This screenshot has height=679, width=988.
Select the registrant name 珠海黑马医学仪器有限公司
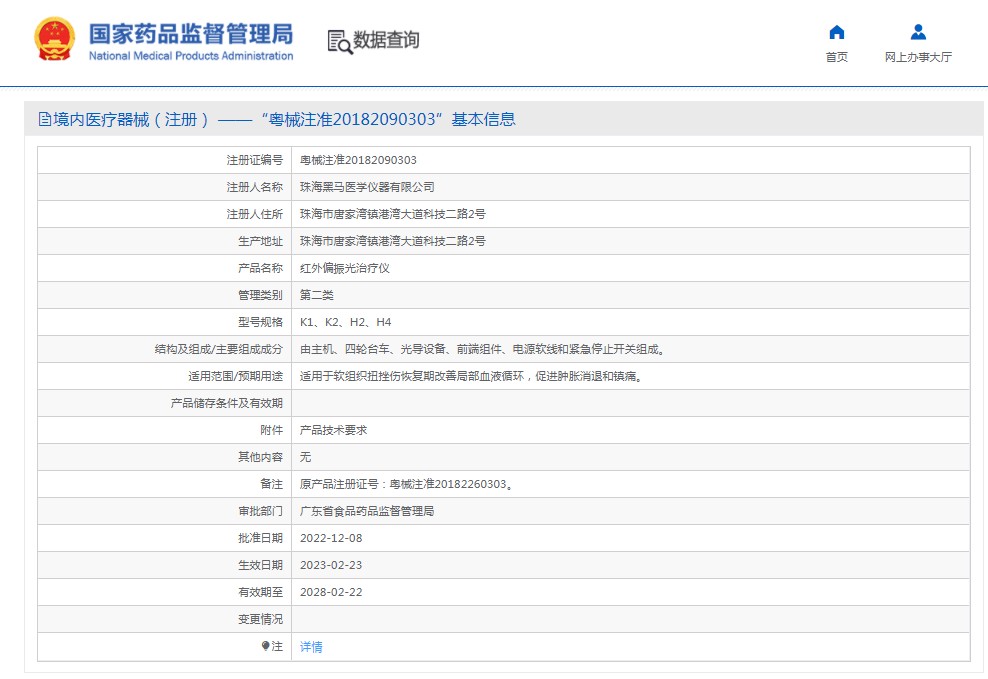coord(367,187)
